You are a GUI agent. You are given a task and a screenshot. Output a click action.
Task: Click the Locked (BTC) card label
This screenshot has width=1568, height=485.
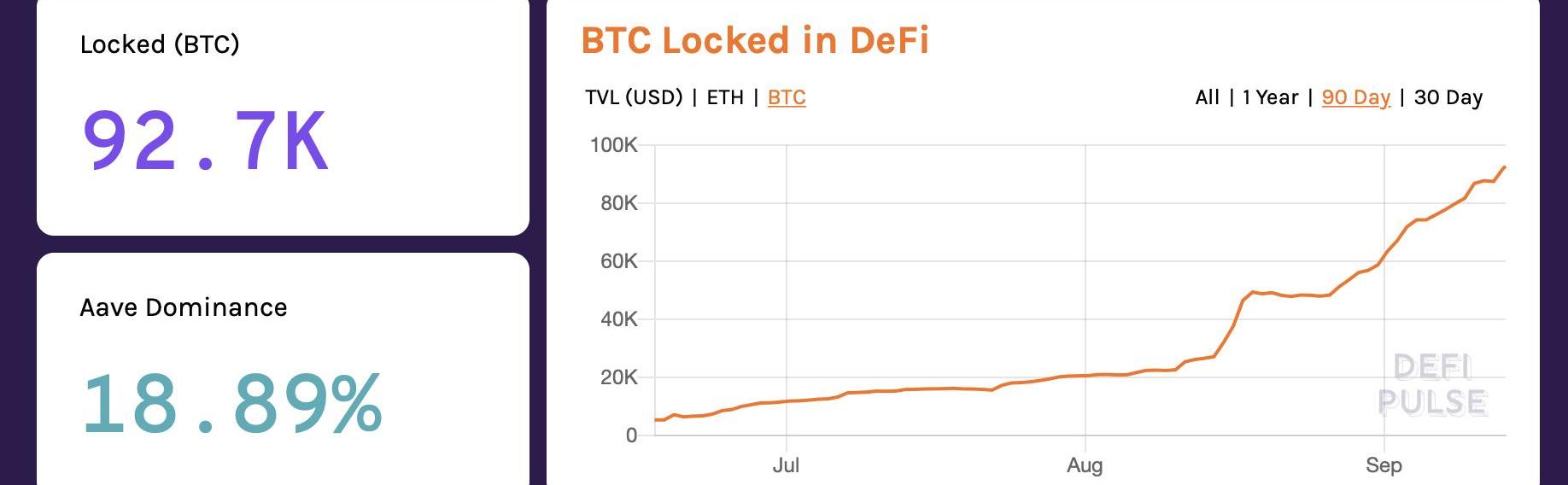(x=160, y=44)
